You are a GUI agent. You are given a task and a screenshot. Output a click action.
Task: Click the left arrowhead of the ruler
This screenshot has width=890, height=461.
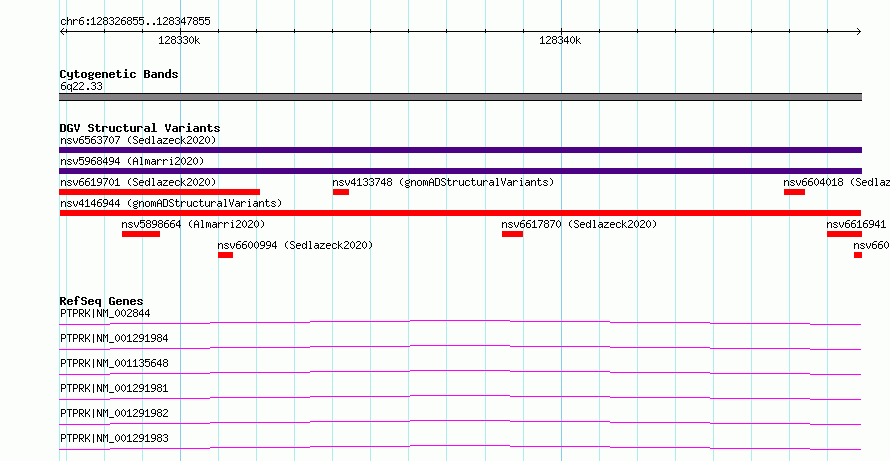pos(62,32)
